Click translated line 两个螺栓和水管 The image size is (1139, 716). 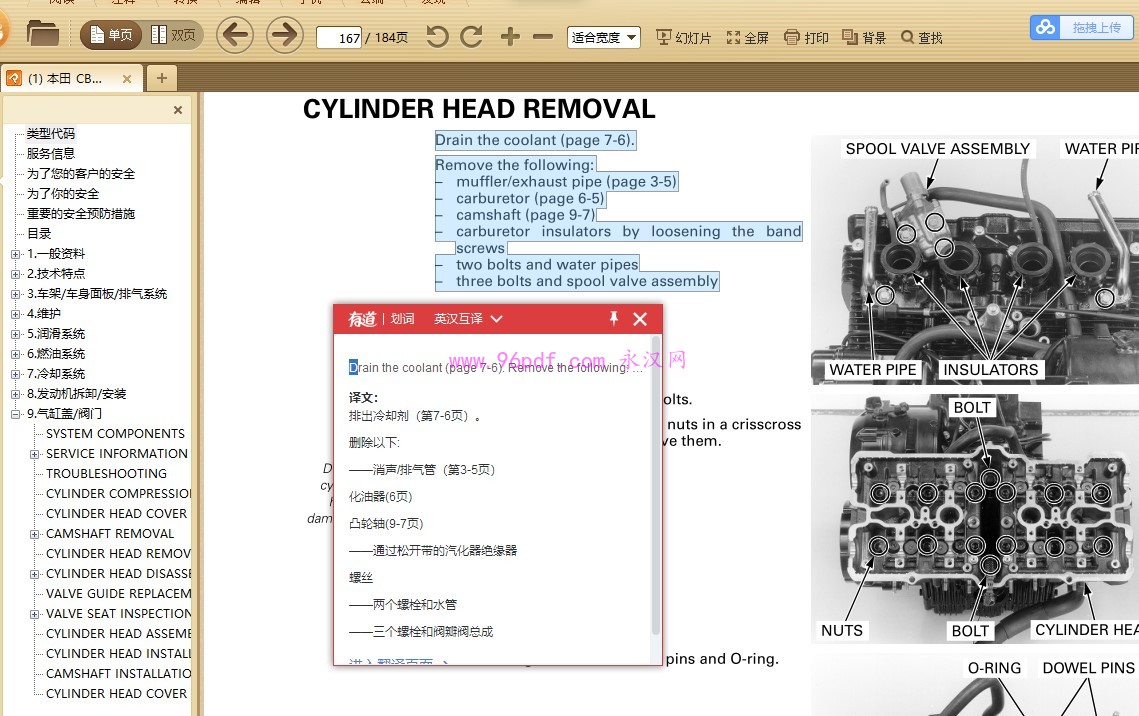402,604
